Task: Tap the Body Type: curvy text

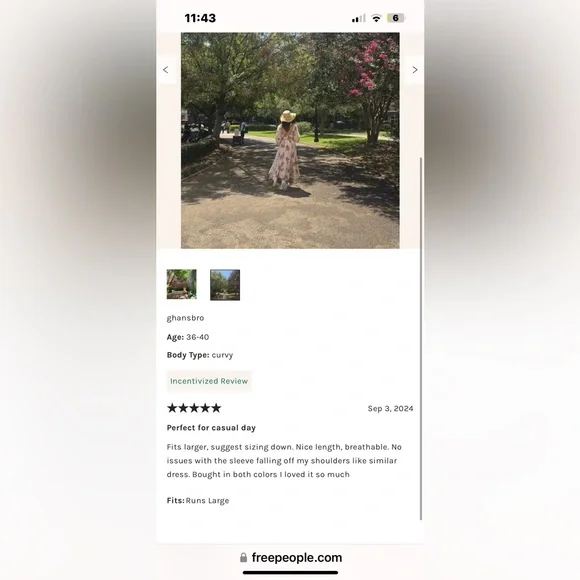Action: pos(200,355)
